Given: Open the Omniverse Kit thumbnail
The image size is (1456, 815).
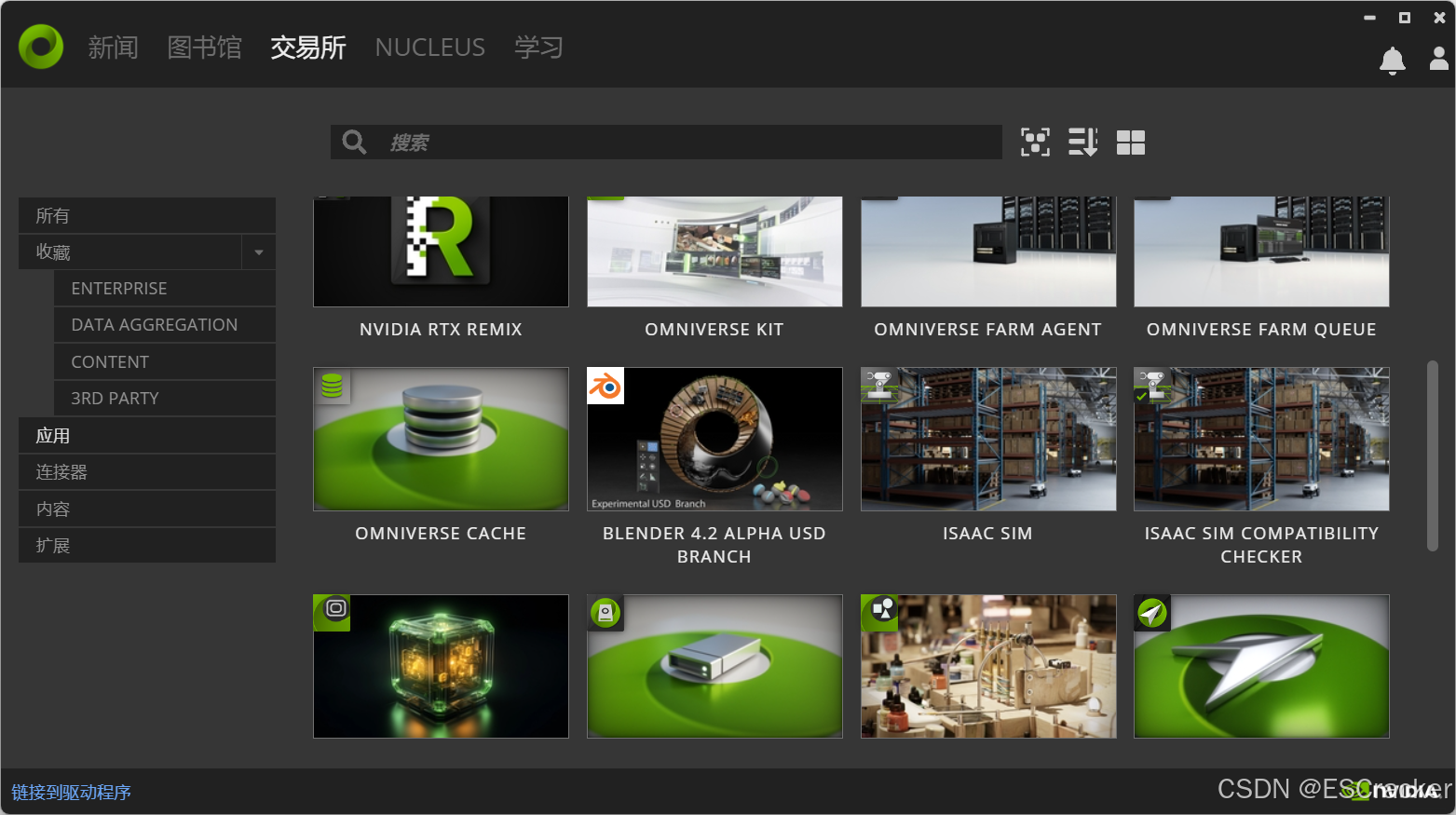Looking at the screenshot, I should coord(714,251).
